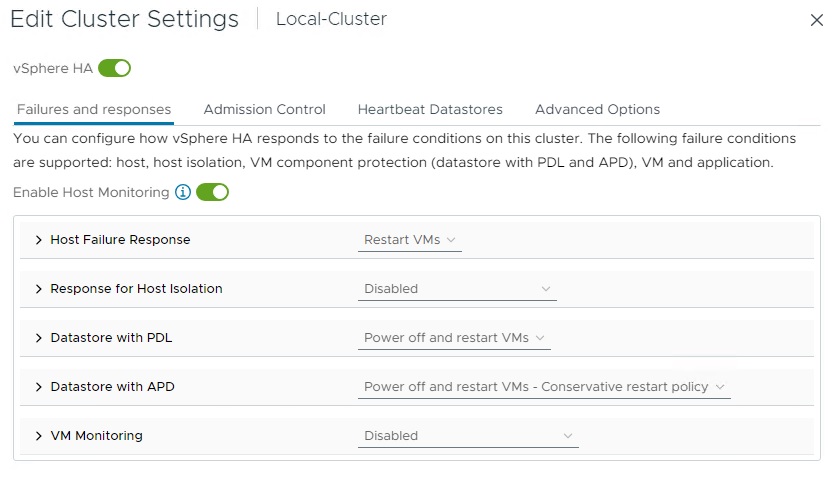
Task: Expand the Response for Host Isolation section
Action: pyautogui.click(x=39, y=289)
